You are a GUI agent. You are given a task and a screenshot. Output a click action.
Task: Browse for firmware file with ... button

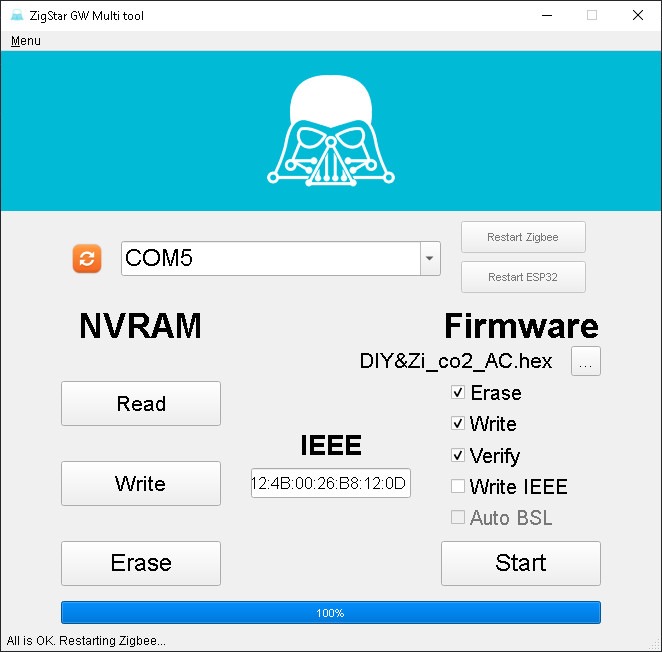586,361
